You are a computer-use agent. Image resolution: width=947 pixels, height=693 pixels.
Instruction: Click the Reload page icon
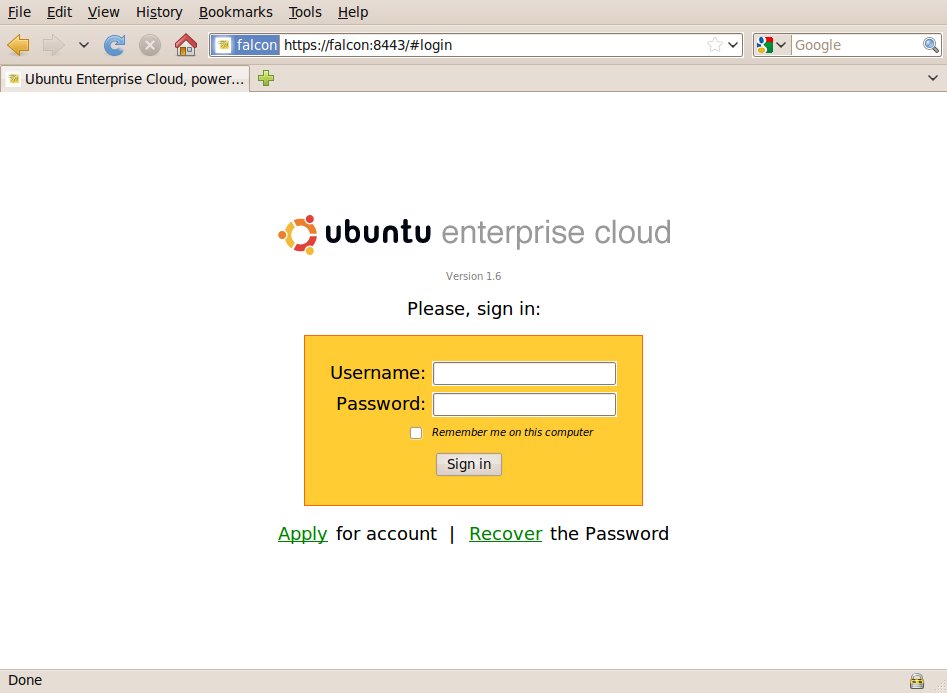point(115,45)
